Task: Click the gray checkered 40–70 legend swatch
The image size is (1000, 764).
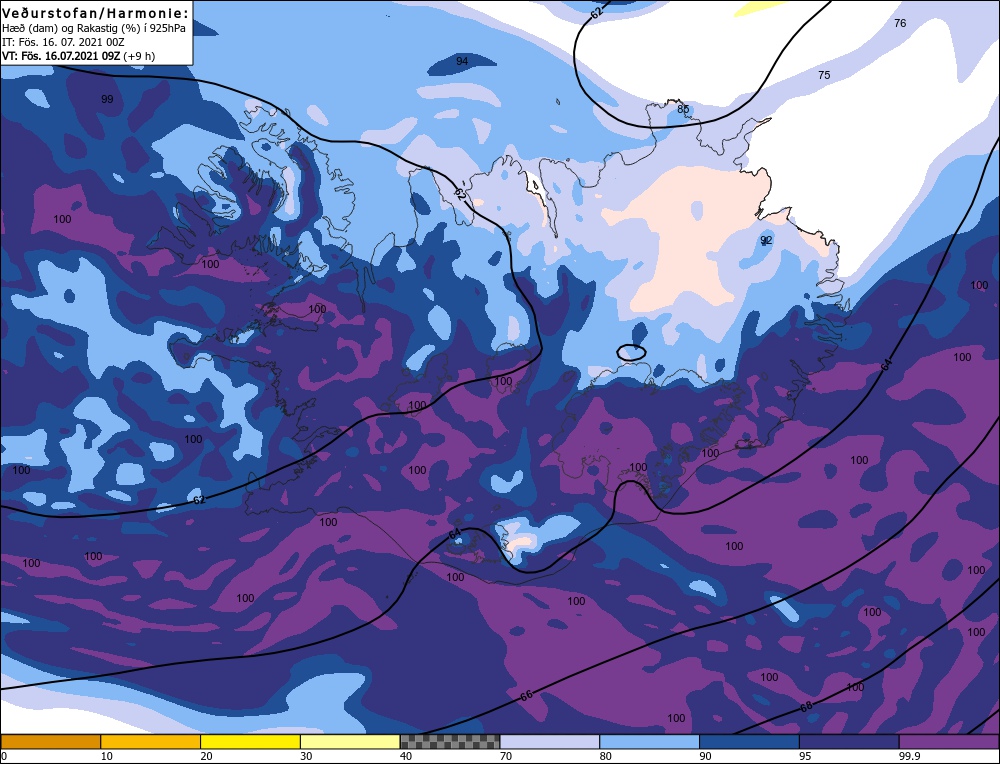Action: (450, 741)
